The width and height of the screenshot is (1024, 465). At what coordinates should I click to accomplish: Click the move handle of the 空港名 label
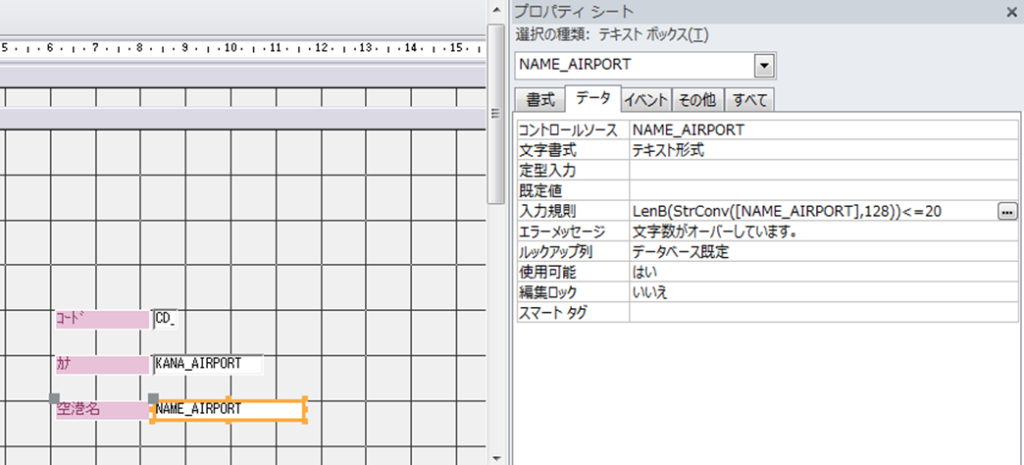(x=55, y=398)
